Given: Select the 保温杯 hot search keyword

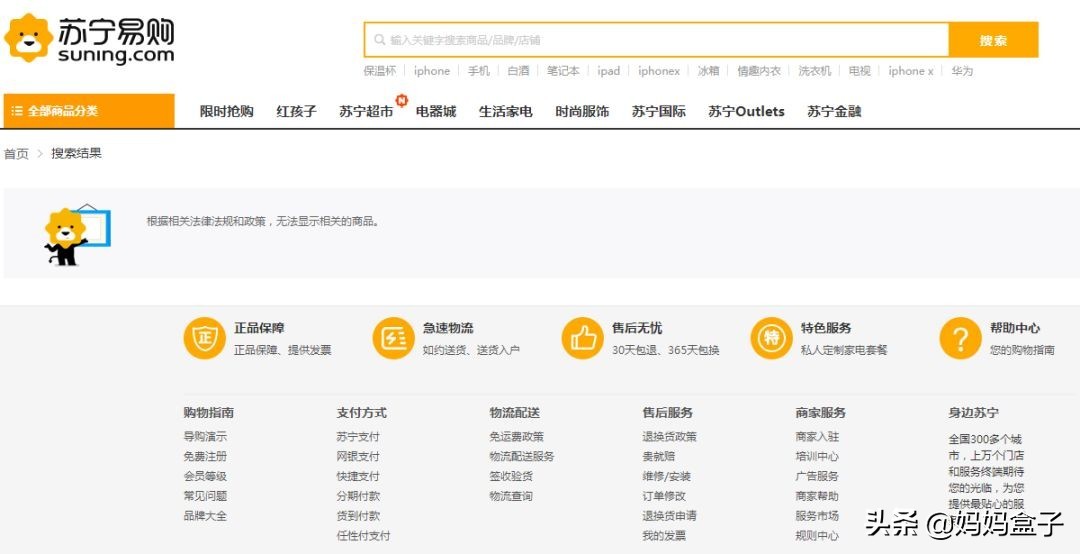Looking at the screenshot, I should 380,71.
